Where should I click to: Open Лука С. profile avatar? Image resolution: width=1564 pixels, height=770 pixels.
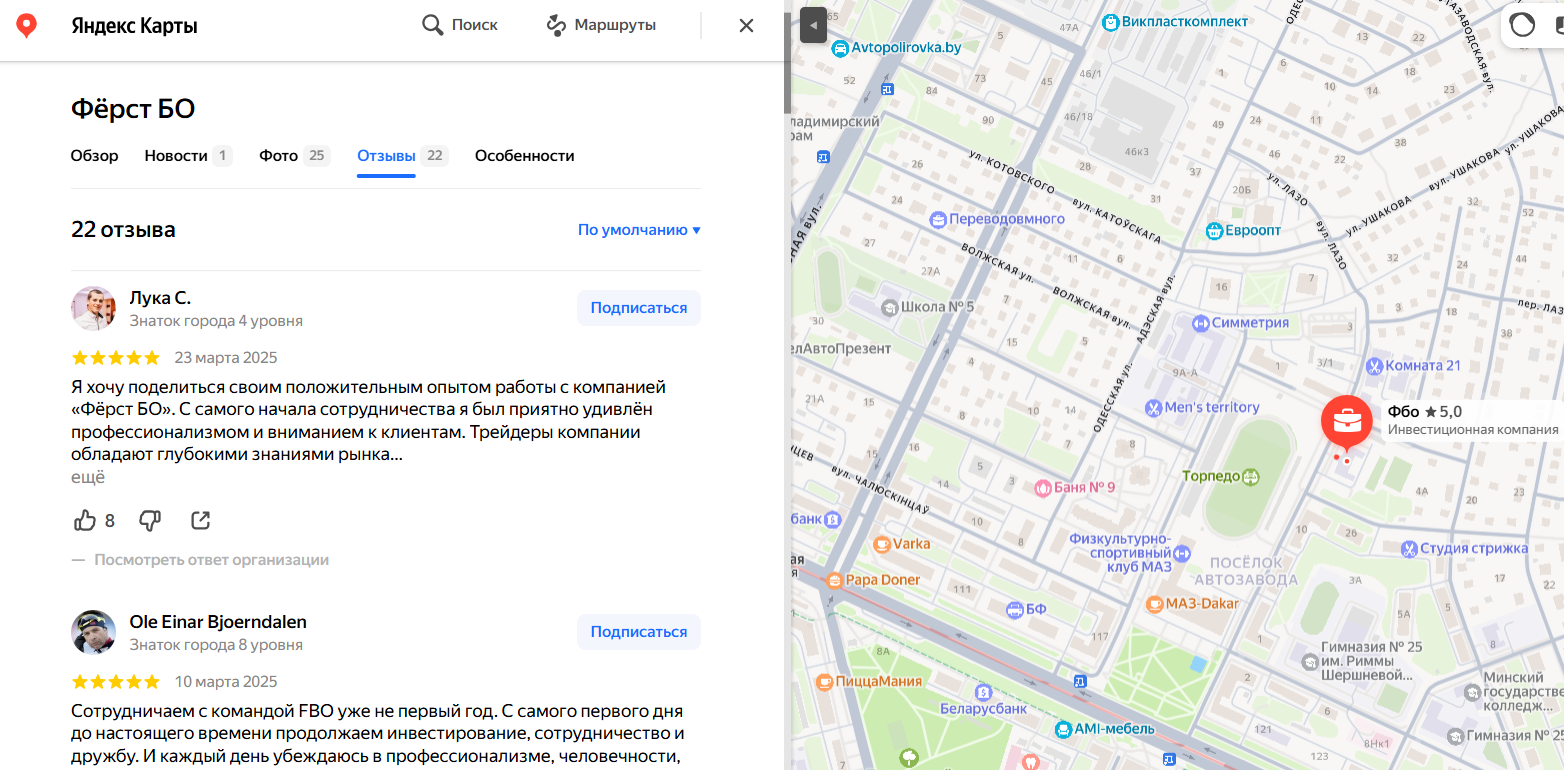[94, 308]
